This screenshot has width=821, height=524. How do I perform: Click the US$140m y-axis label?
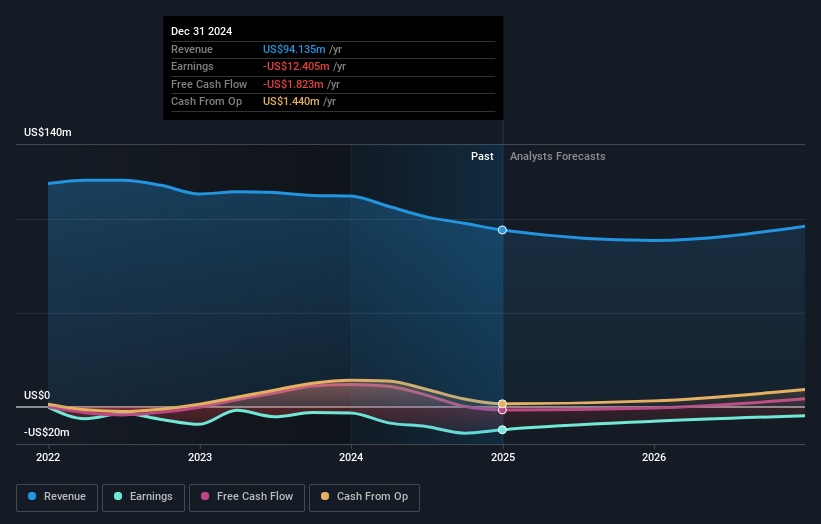point(48,132)
